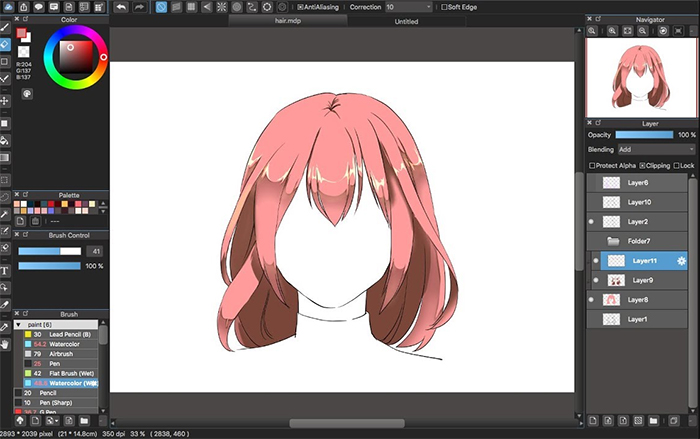Enable the radial snap icon
This screenshot has width=700, height=439.
pos(221,7)
